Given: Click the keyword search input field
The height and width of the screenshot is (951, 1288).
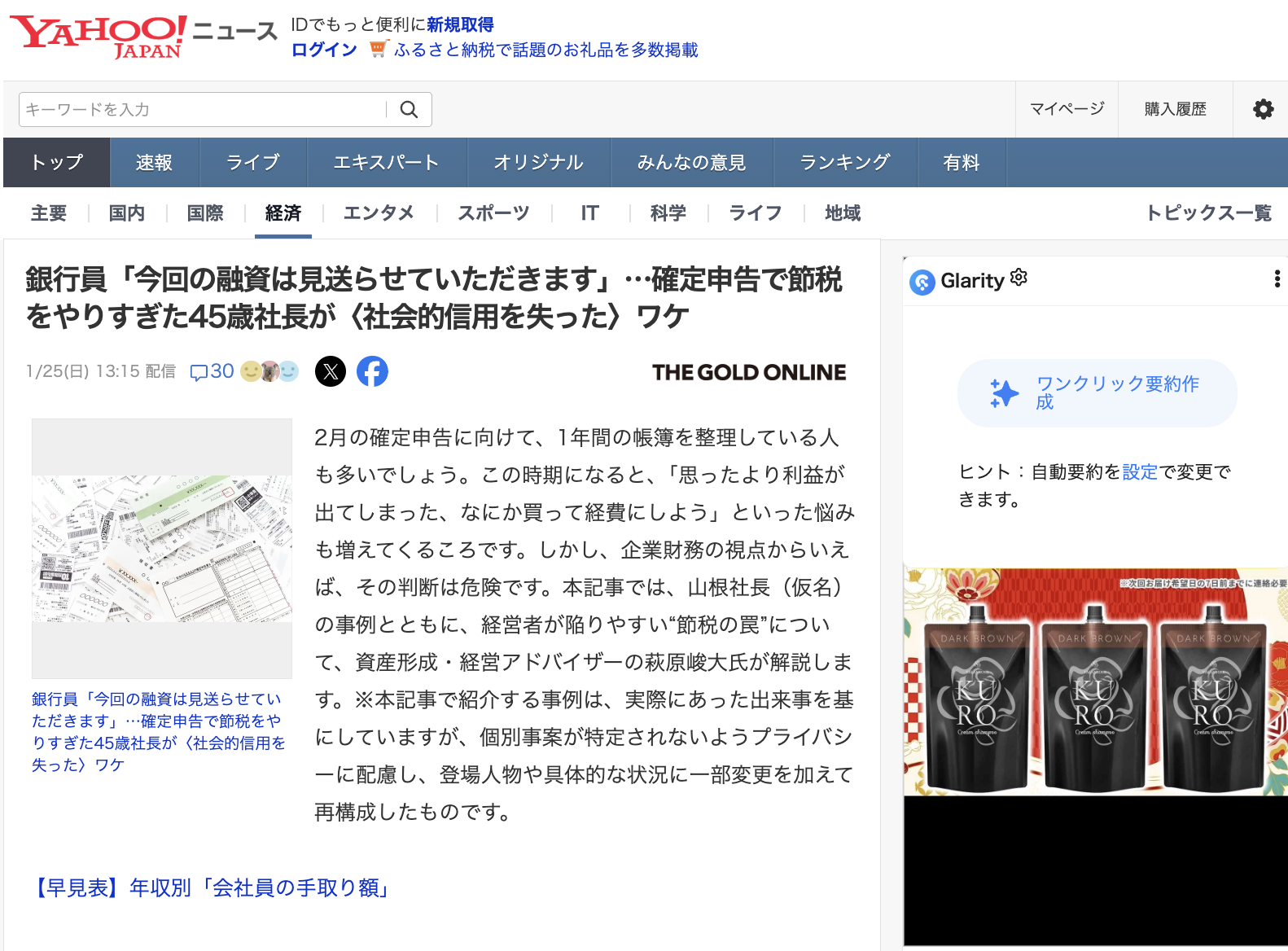Looking at the screenshot, I should pyautogui.click(x=204, y=109).
